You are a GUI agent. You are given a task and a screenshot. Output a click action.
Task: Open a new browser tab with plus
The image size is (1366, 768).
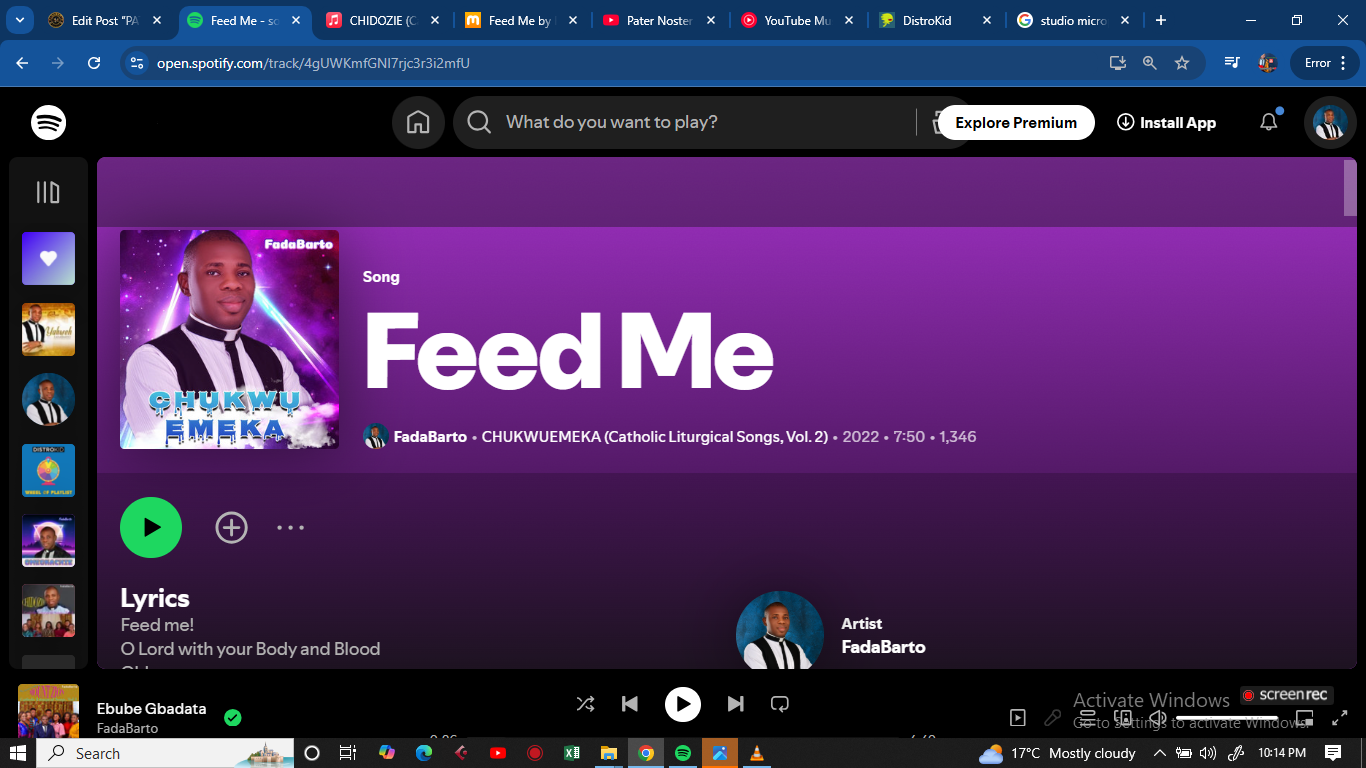[1161, 20]
